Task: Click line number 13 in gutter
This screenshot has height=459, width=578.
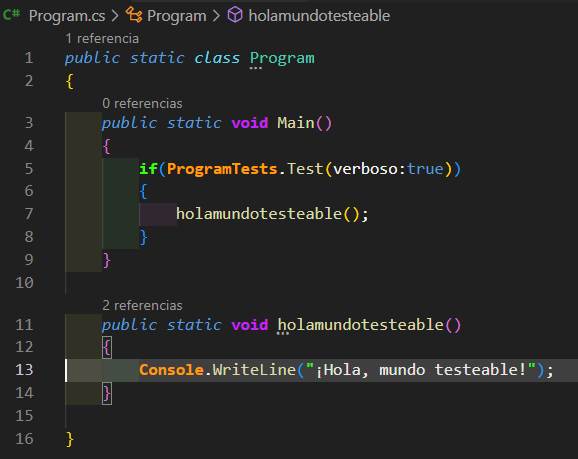Action: (24, 370)
